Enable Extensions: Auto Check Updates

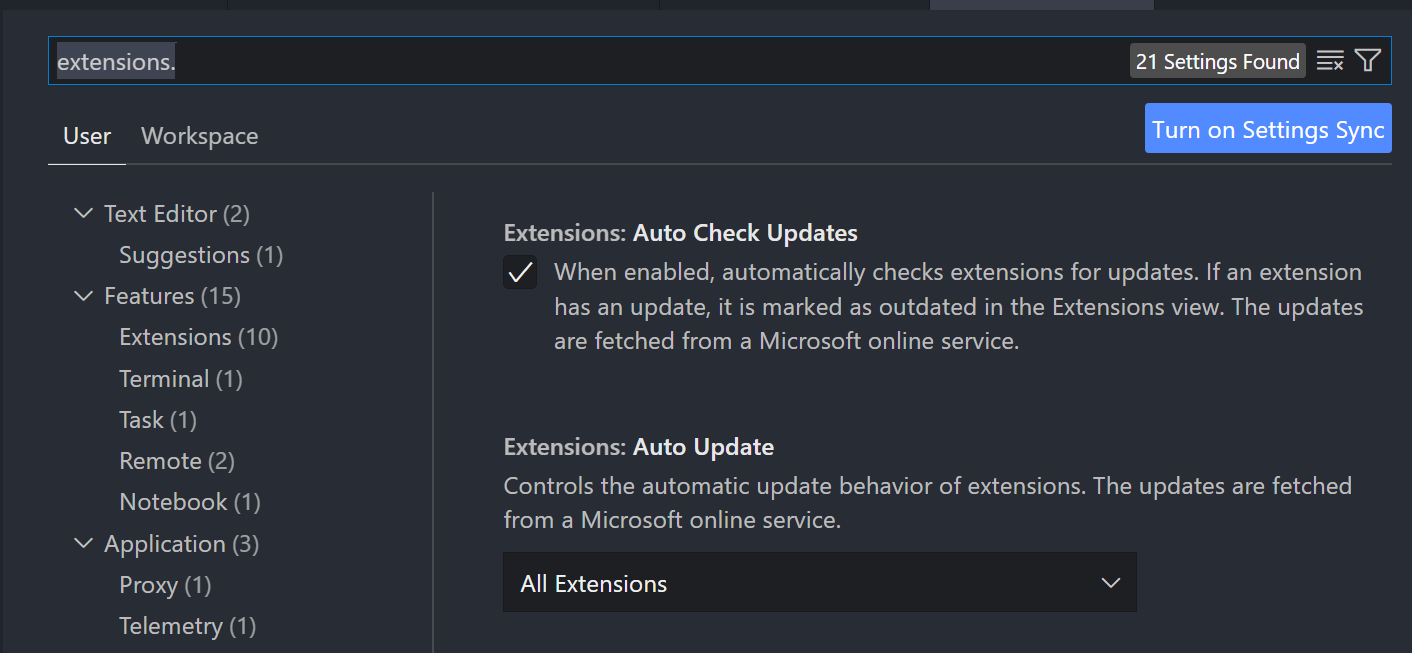point(520,271)
